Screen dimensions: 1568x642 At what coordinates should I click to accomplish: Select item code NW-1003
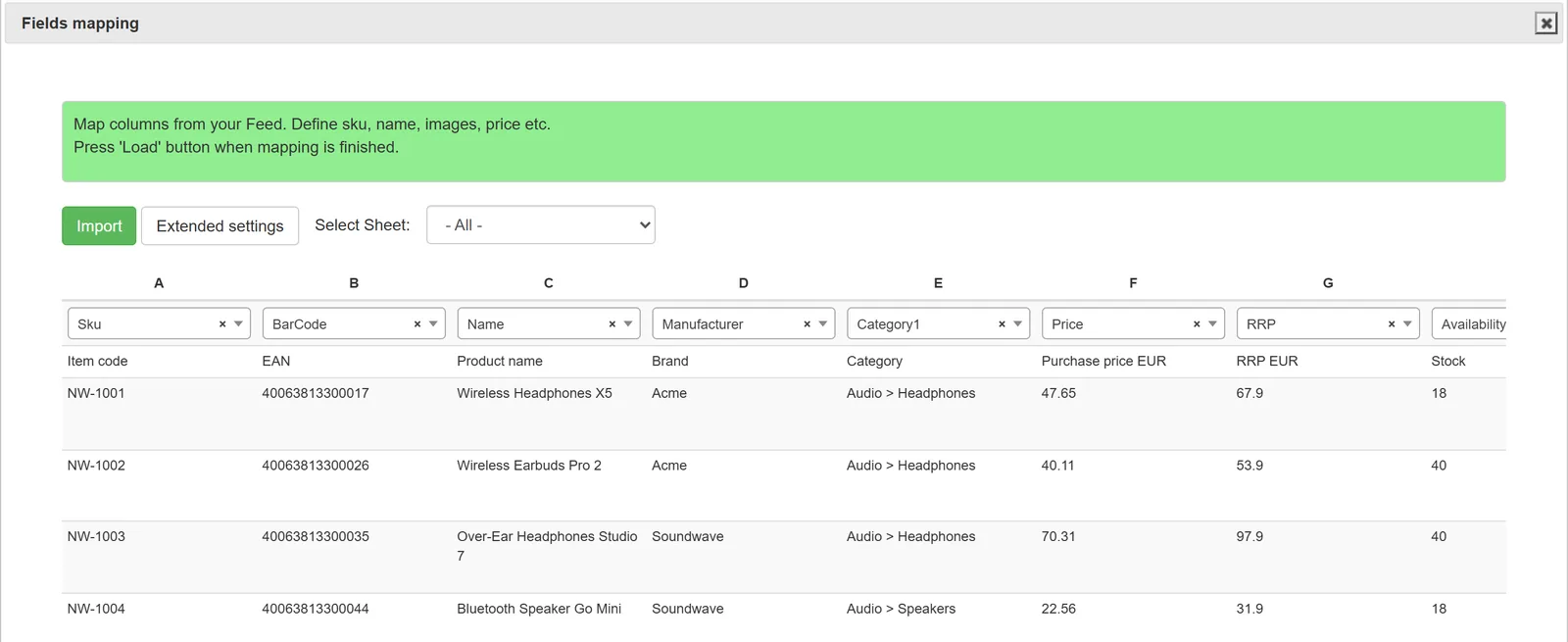[x=96, y=536]
